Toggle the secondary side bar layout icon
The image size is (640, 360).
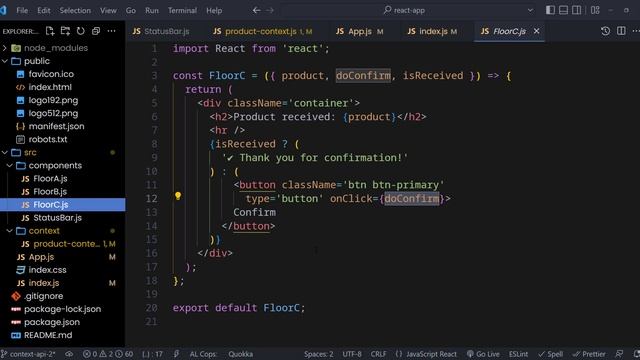(576, 10)
